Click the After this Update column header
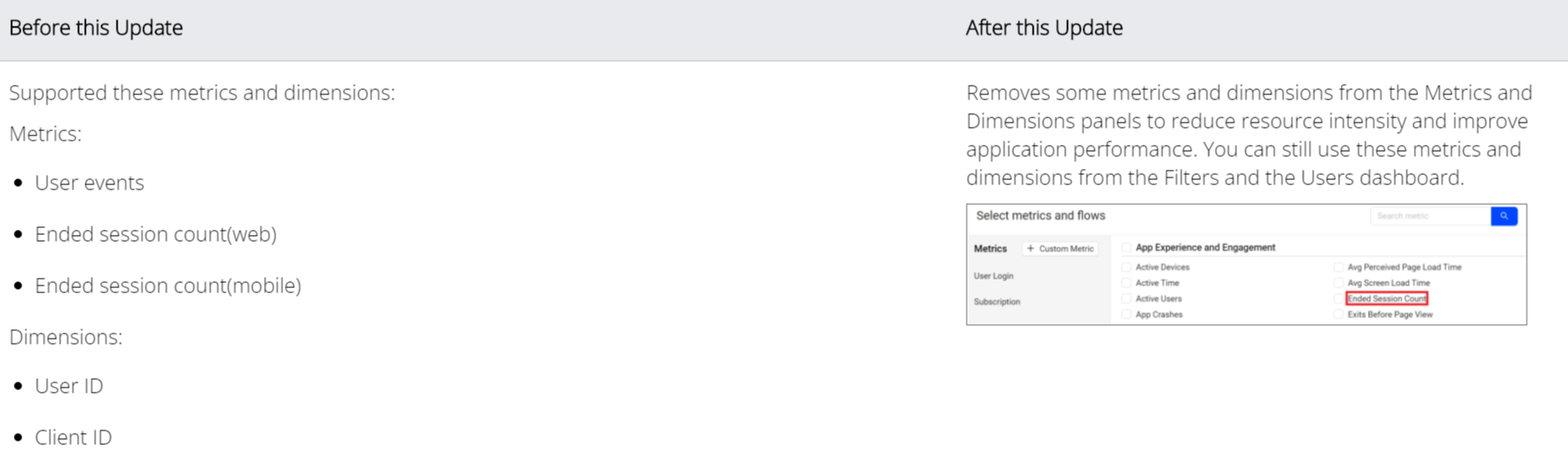 (1044, 28)
